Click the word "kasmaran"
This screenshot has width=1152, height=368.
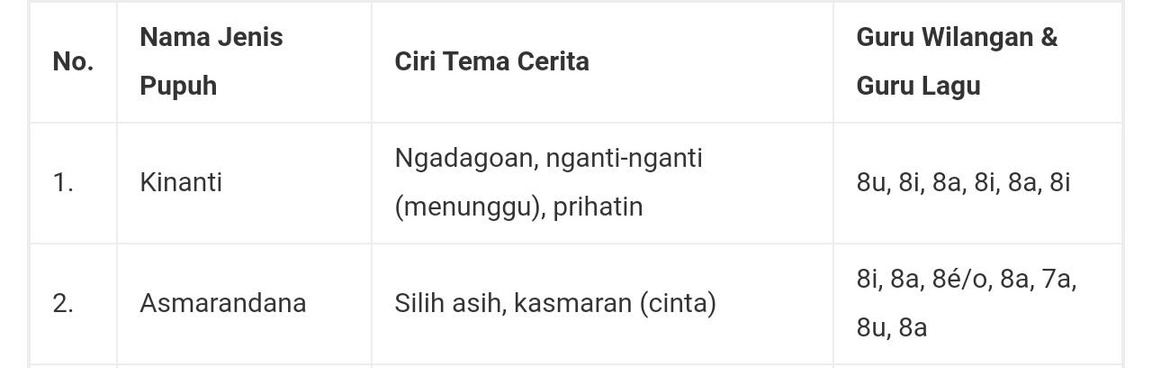[572, 303]
